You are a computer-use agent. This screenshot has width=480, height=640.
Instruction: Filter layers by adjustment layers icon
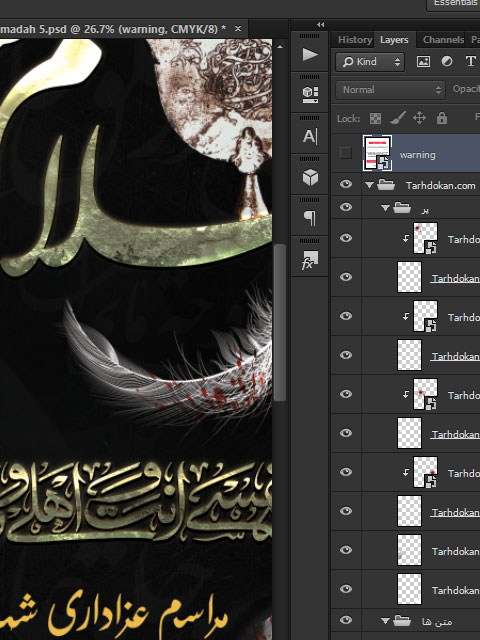[x=447, y=62]
